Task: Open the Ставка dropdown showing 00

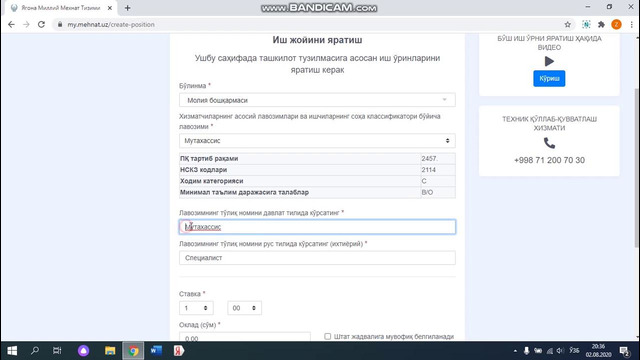Action: tap(244, 308)
